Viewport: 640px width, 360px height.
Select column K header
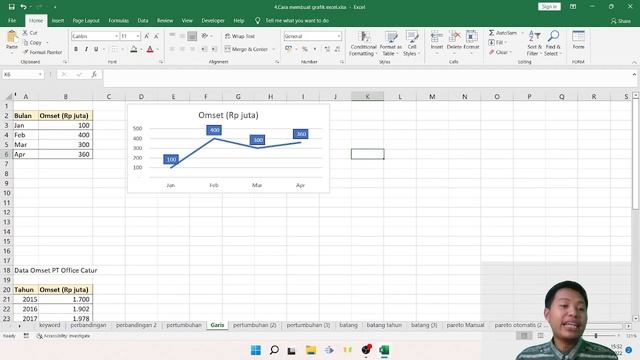(367, 97)
